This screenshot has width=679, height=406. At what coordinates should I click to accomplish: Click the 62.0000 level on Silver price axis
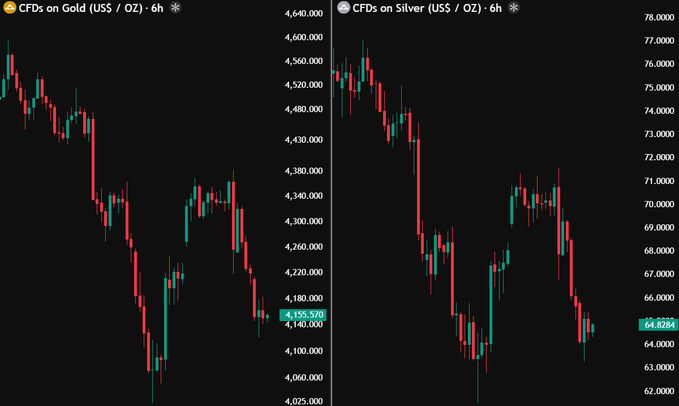659,391
